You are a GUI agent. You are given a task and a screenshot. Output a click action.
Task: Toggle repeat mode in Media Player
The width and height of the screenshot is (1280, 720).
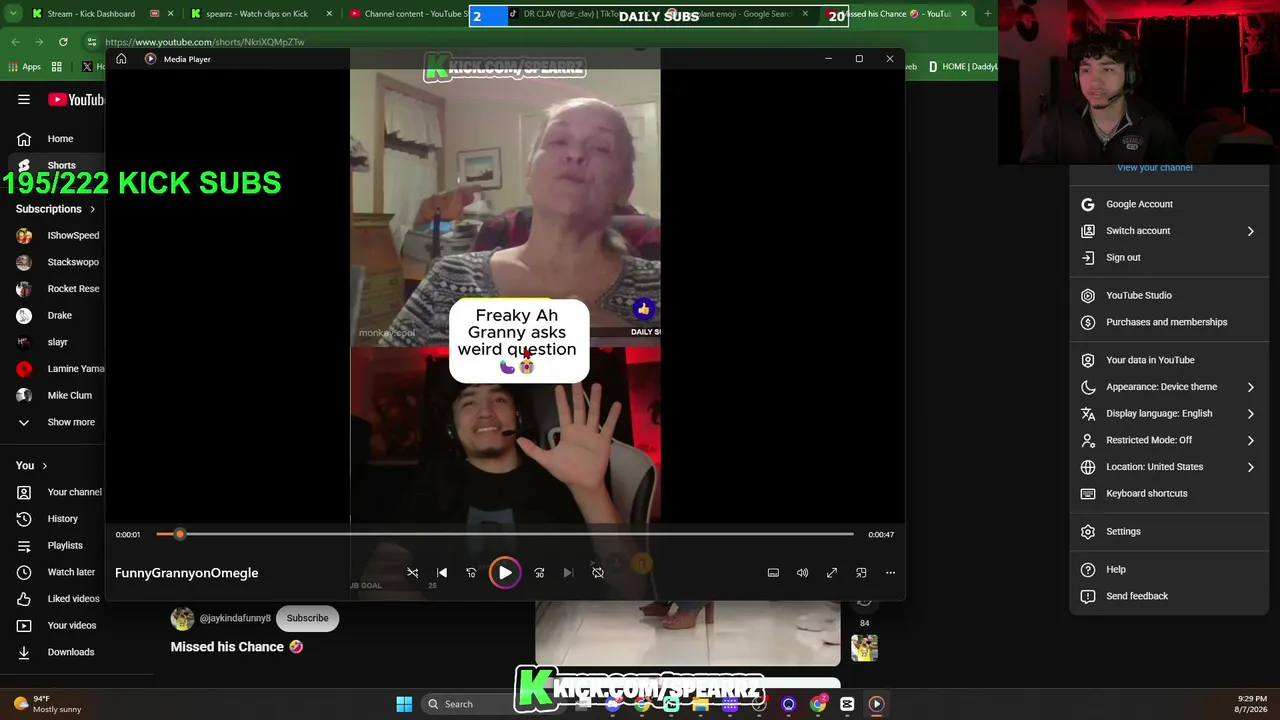(598, 573)
